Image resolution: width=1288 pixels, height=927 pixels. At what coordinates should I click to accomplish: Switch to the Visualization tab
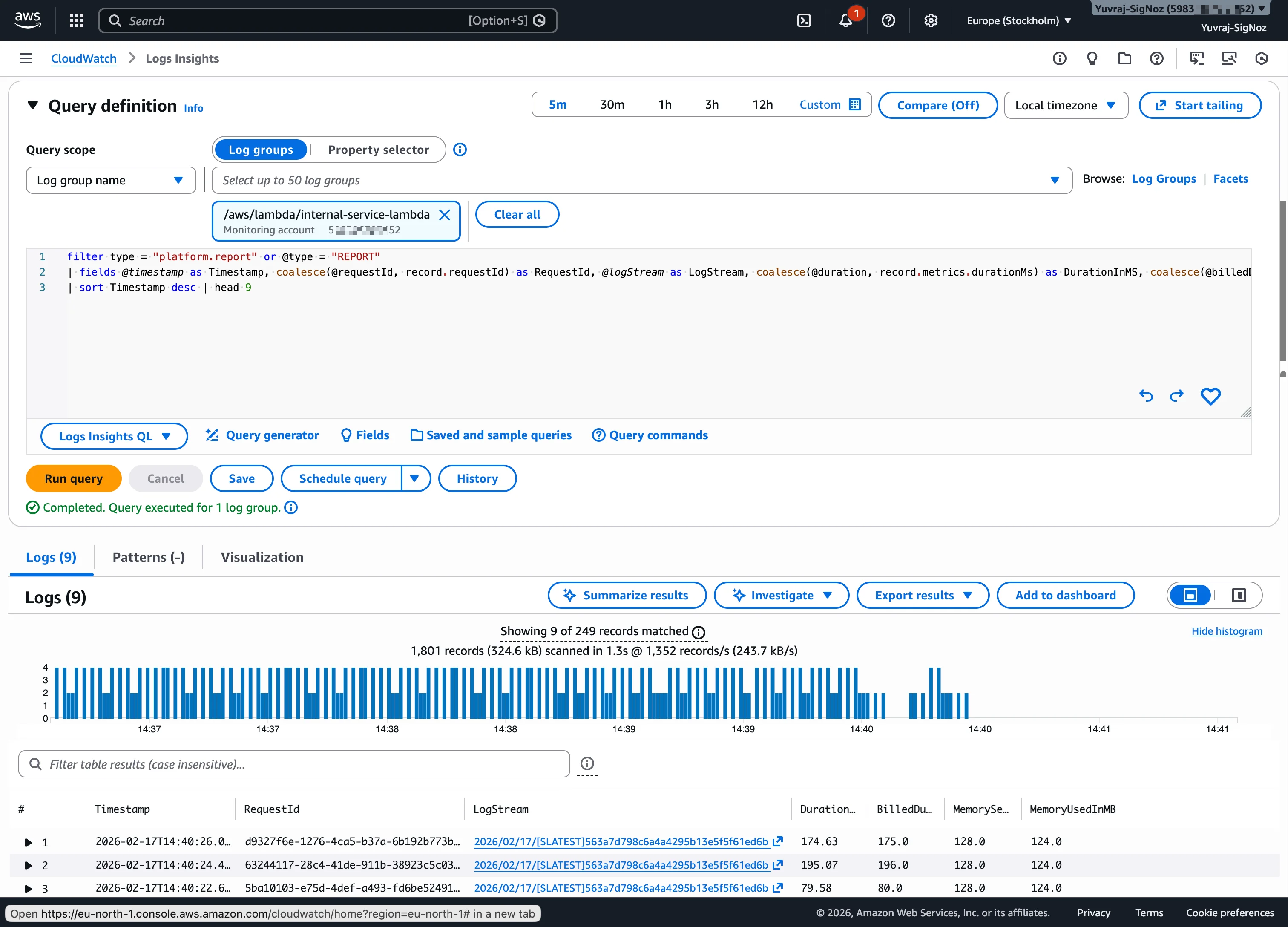262,557
